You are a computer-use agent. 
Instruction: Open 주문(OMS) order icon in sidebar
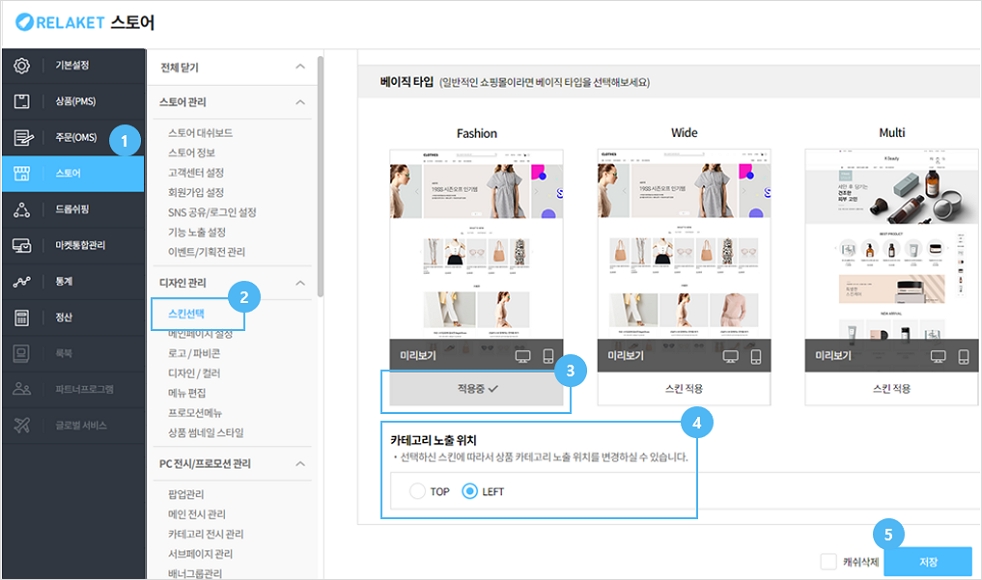pyautogui.click(x=22, y=138)
